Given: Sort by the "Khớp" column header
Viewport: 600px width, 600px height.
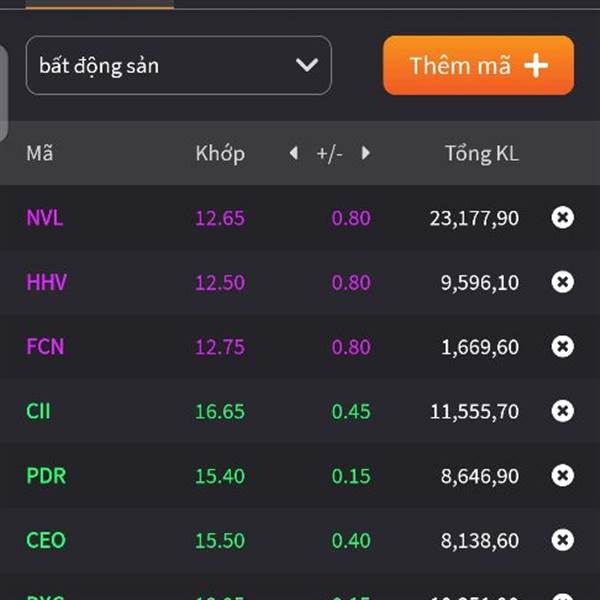Looking at the screenshot, I should (x=220, y=153).
